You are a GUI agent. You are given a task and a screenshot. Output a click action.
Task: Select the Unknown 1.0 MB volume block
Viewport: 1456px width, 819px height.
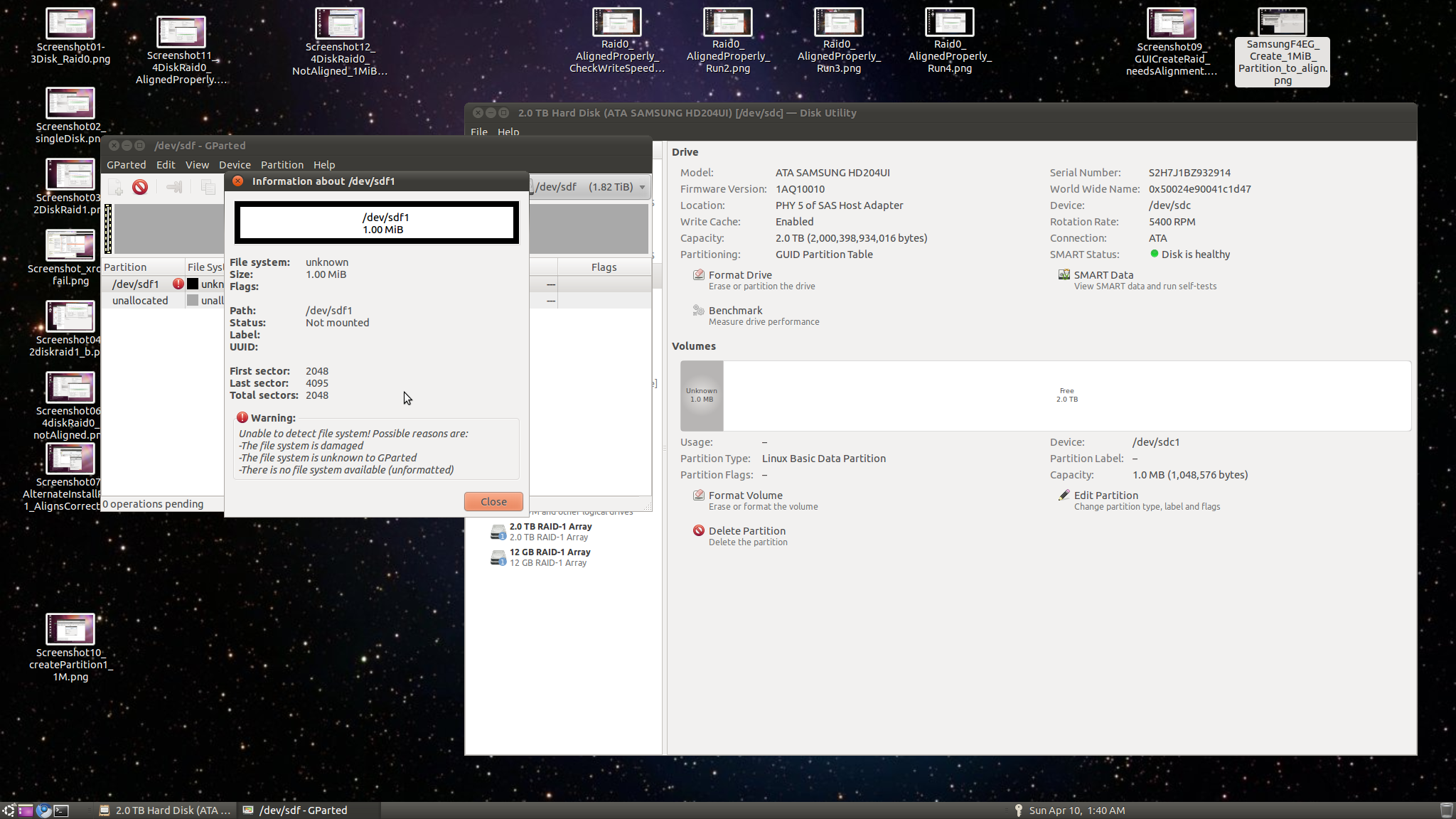pyautogui.click(x=702, y=395)
